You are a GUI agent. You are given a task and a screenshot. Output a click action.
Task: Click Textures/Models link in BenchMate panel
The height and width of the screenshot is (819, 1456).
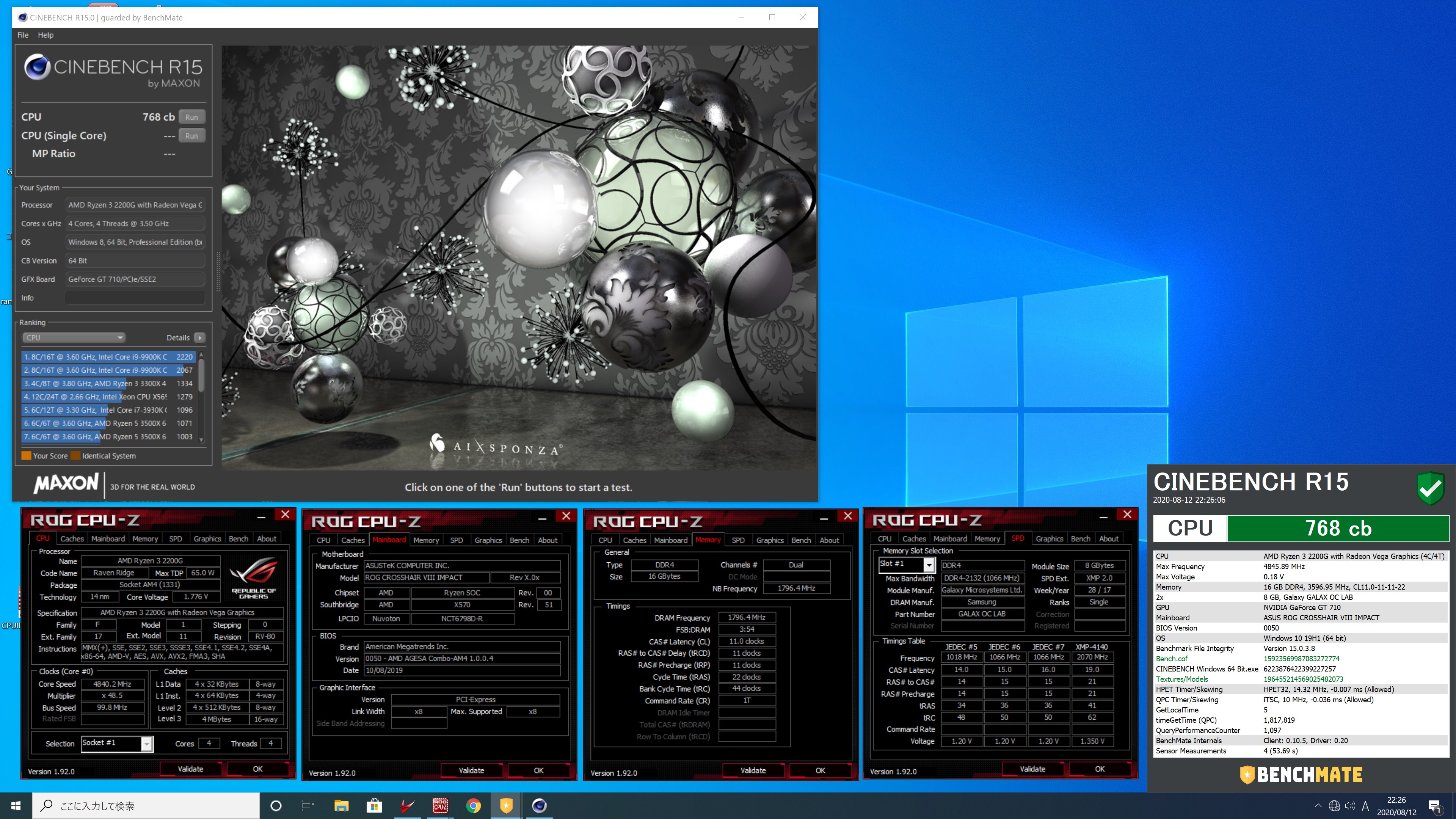pos(1181,679)
